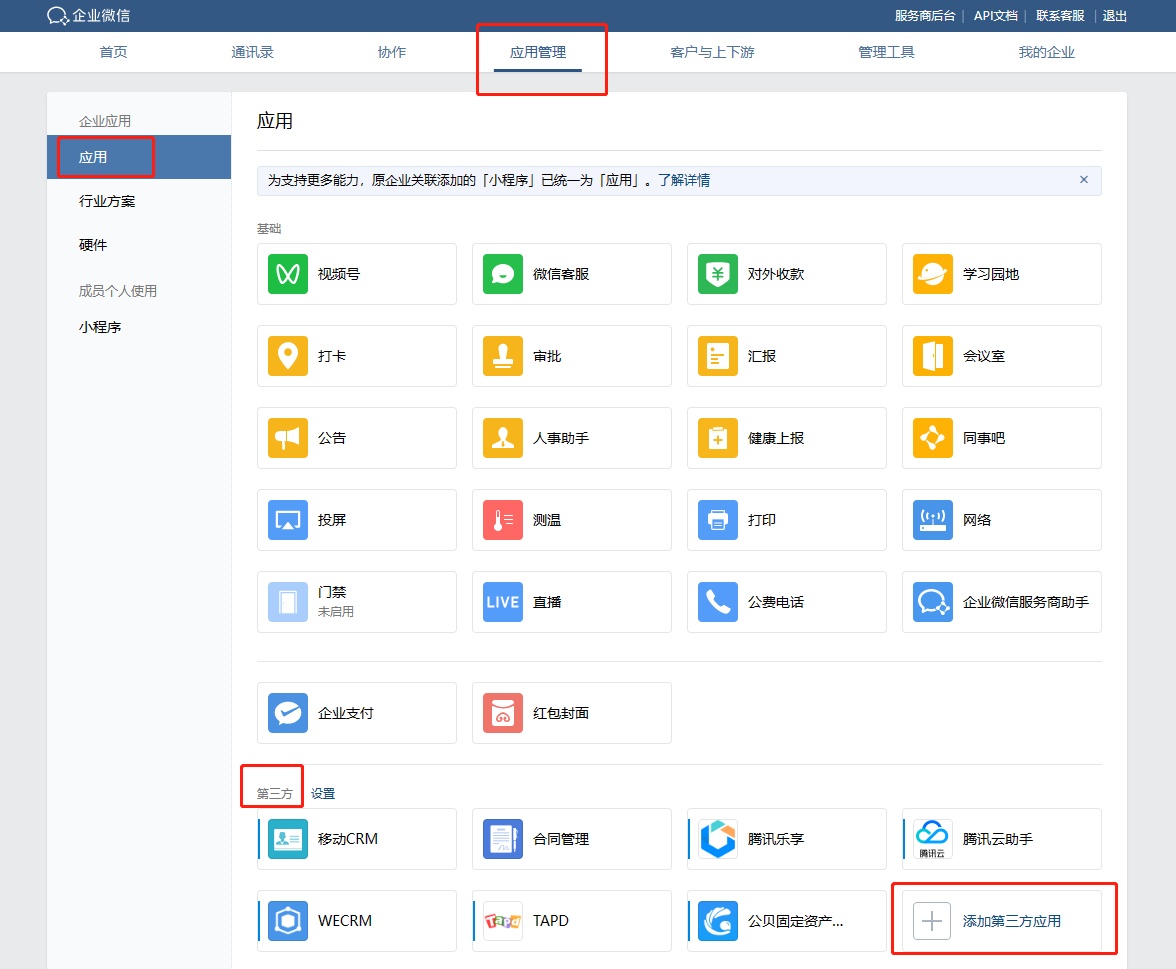Click the 设置 link beside 第三方
The image size is (1176, 969).
[322, 794]
